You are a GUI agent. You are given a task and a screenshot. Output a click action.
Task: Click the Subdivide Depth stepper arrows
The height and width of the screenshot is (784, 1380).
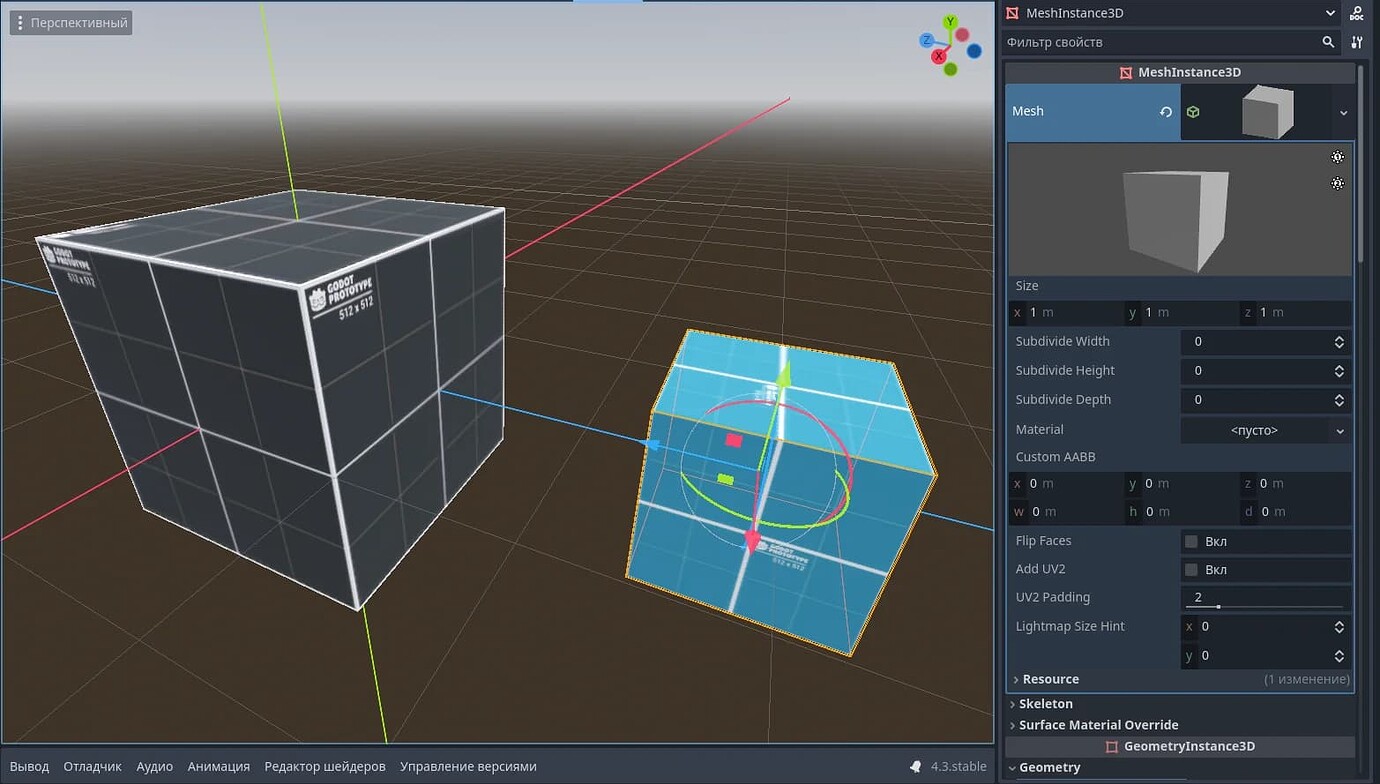coord(1339,400)
